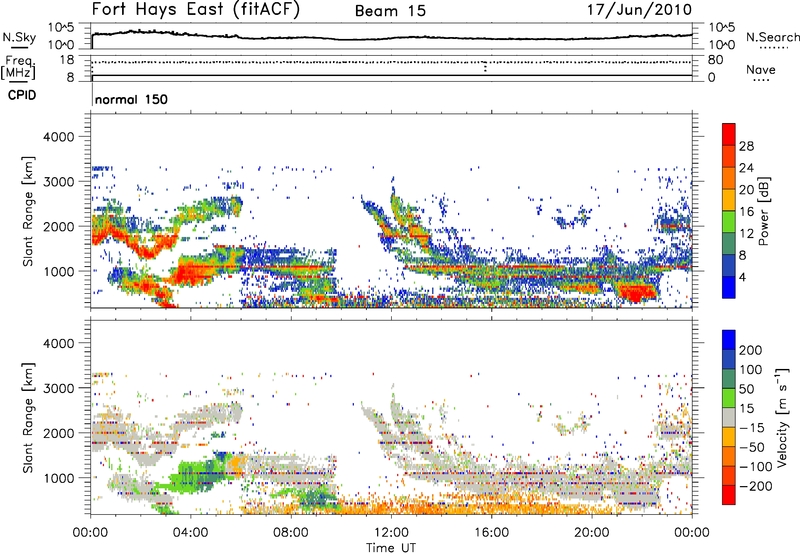This screenshot has height=554, width=800.
Task: Click the "16:00" time tick label
Action: coord(491,533)
